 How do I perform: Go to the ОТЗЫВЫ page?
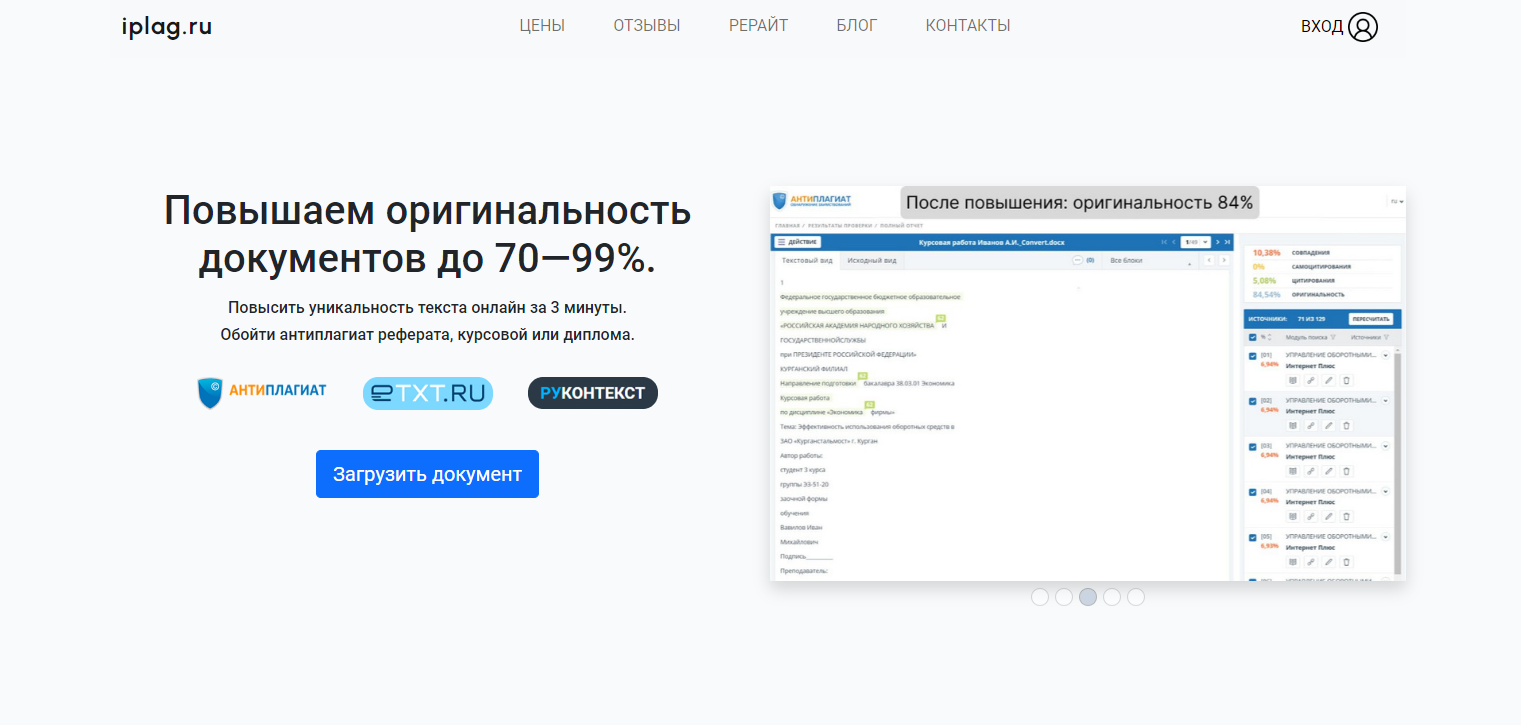(647, 26)
